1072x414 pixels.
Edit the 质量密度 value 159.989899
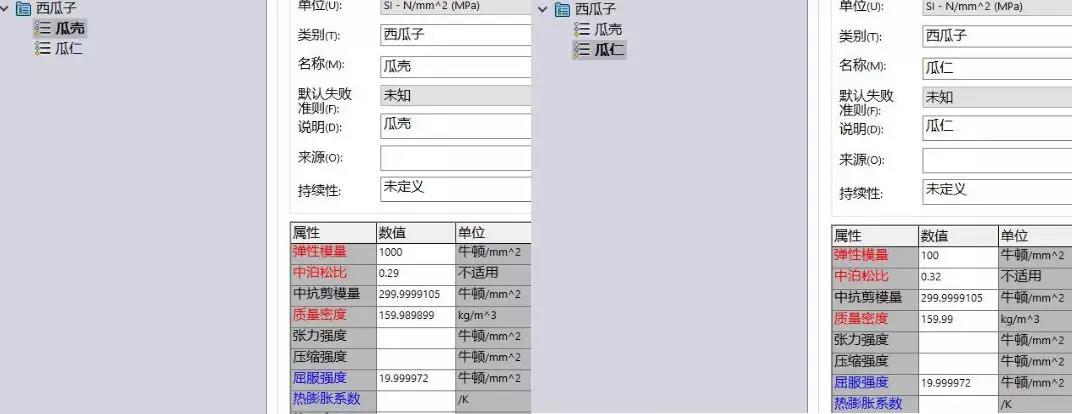coord(415,315)
